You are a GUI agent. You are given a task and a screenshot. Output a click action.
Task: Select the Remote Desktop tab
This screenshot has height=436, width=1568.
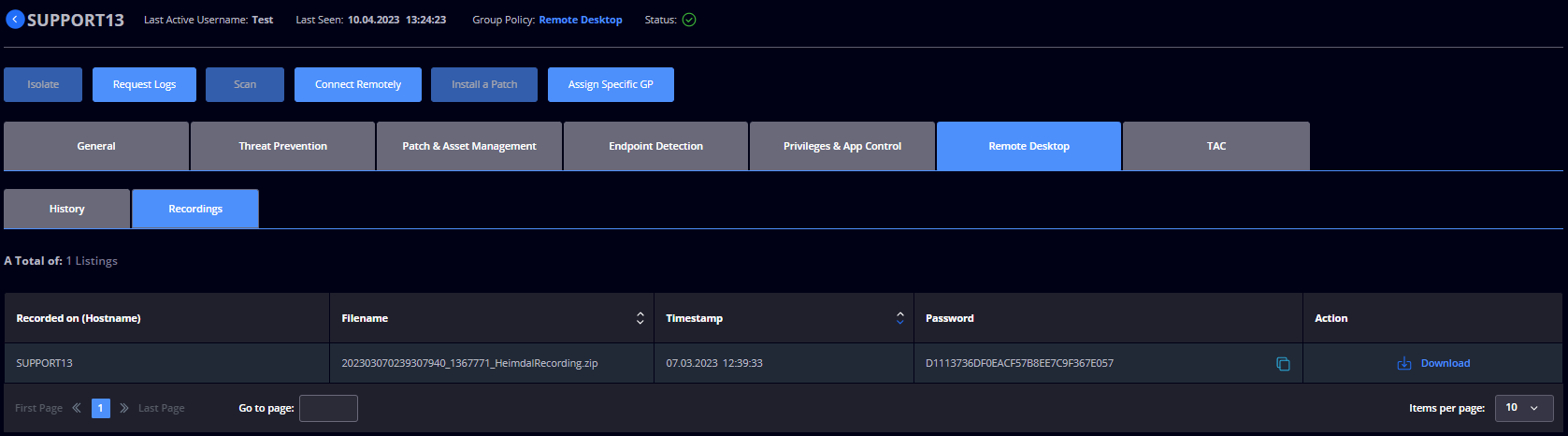tap(1029, 146)
